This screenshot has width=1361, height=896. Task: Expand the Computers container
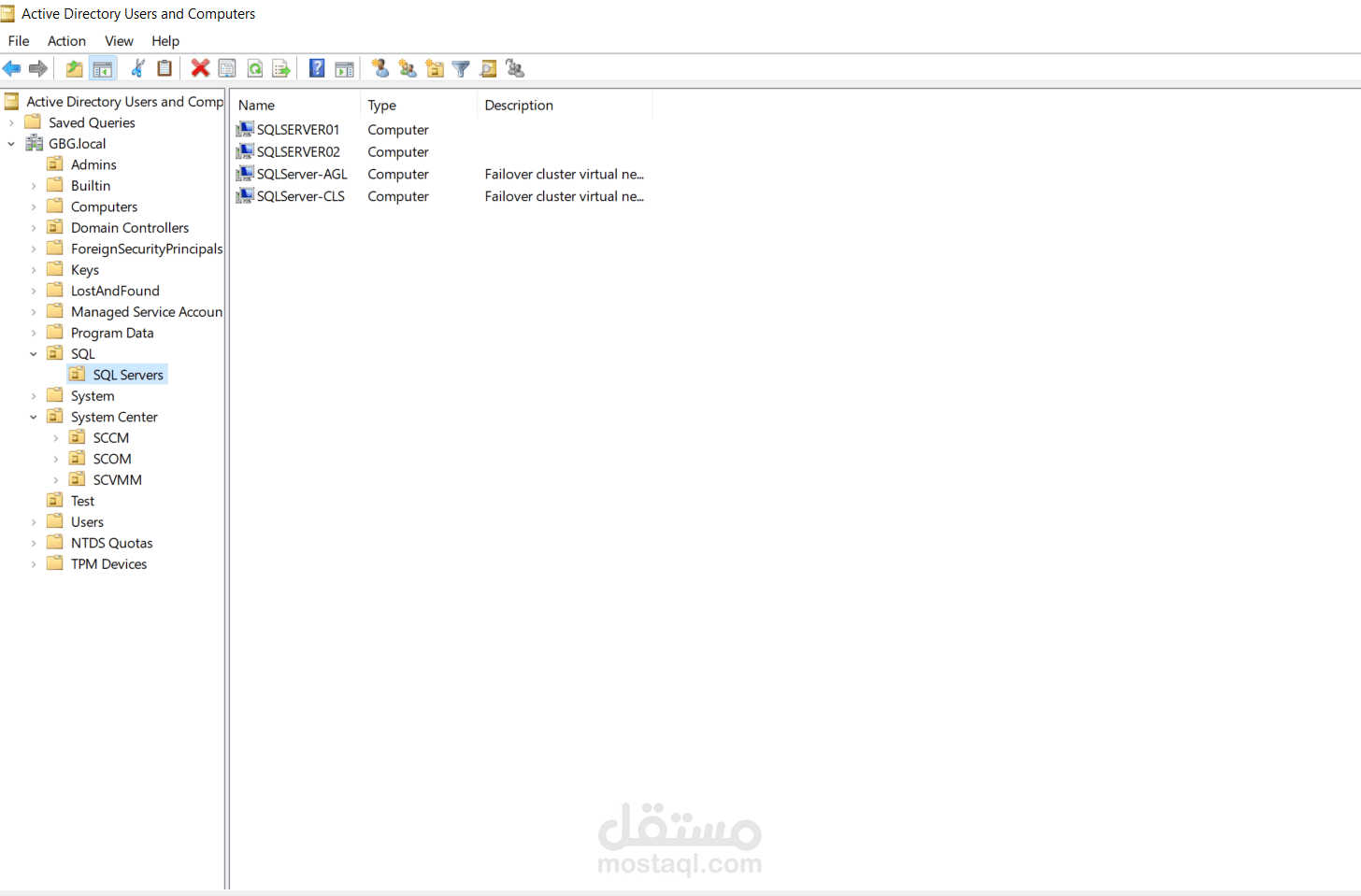(x=34, y=206)
